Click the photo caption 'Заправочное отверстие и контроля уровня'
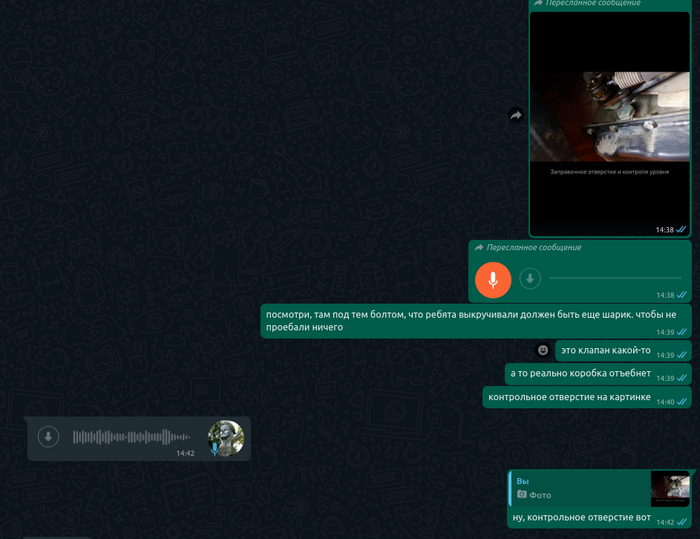This screenshot has height=539, width=700. point(609,172)
